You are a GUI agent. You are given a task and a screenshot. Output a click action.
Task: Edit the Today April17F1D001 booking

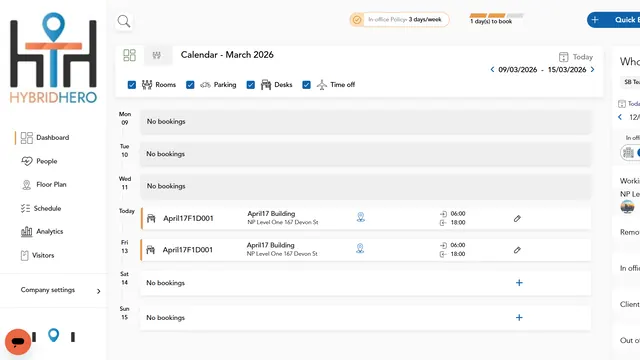517,219
